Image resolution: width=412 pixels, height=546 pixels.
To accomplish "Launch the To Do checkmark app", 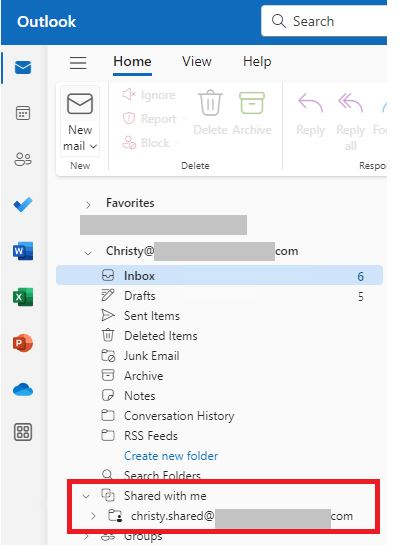I will coord(23,205).
